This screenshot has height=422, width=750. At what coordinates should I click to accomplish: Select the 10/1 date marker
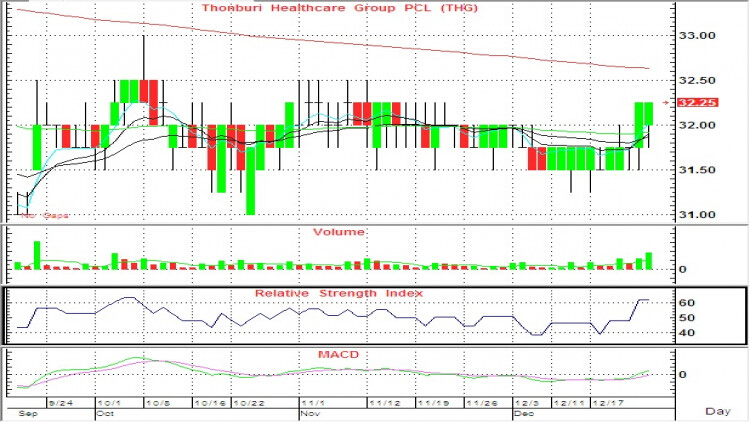[x=107, y=403]
